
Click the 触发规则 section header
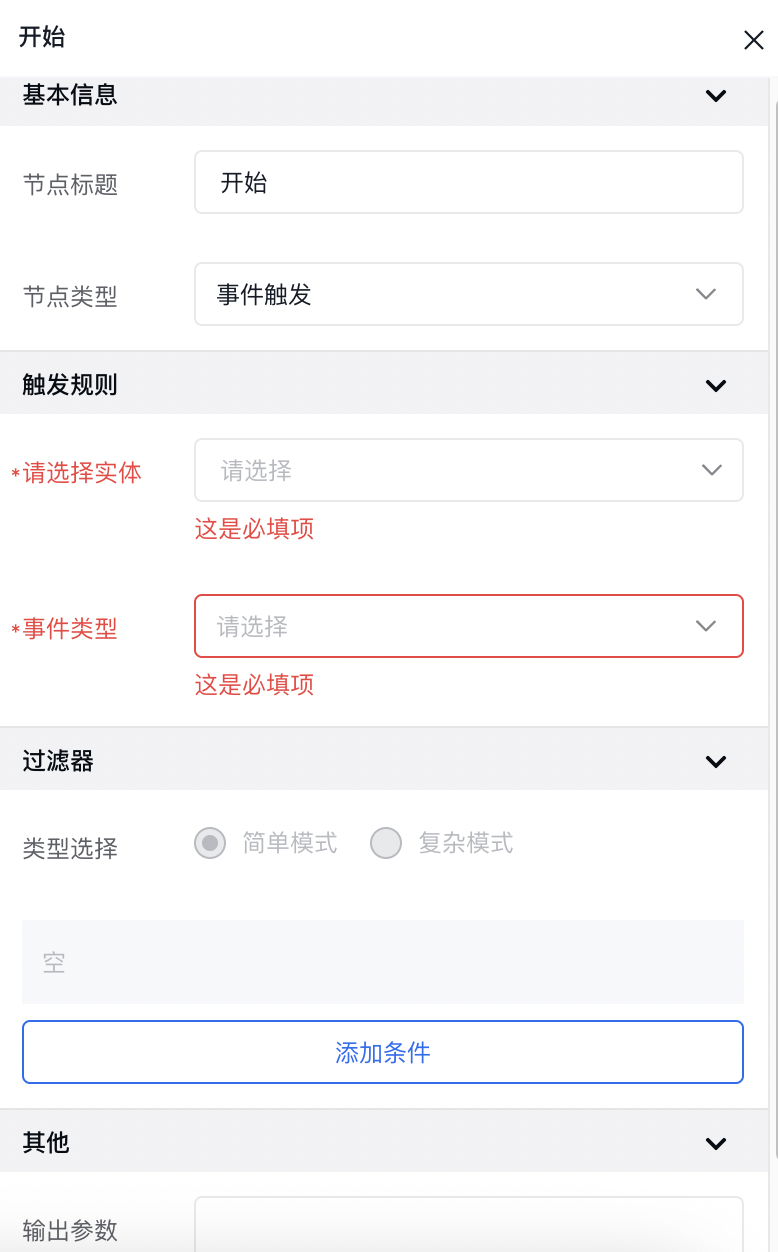[x=70, y=385]
